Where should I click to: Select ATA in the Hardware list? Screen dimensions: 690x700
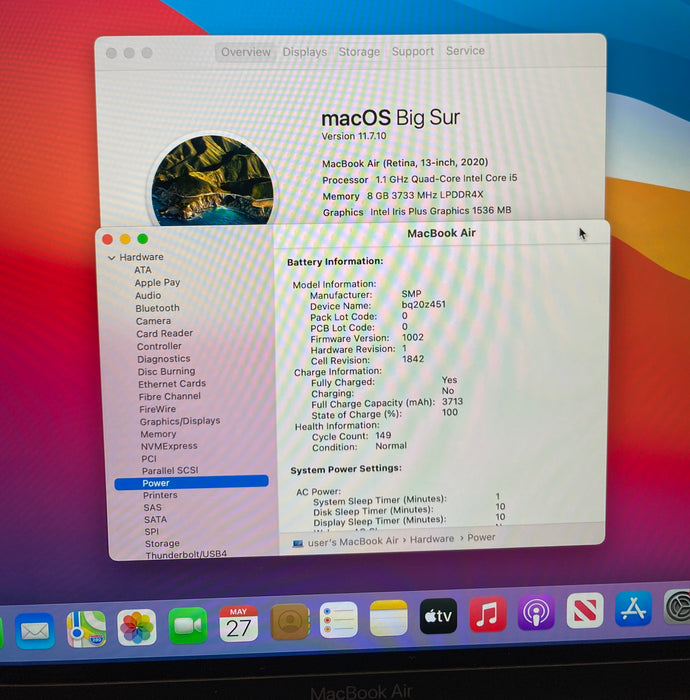point(143,270)
